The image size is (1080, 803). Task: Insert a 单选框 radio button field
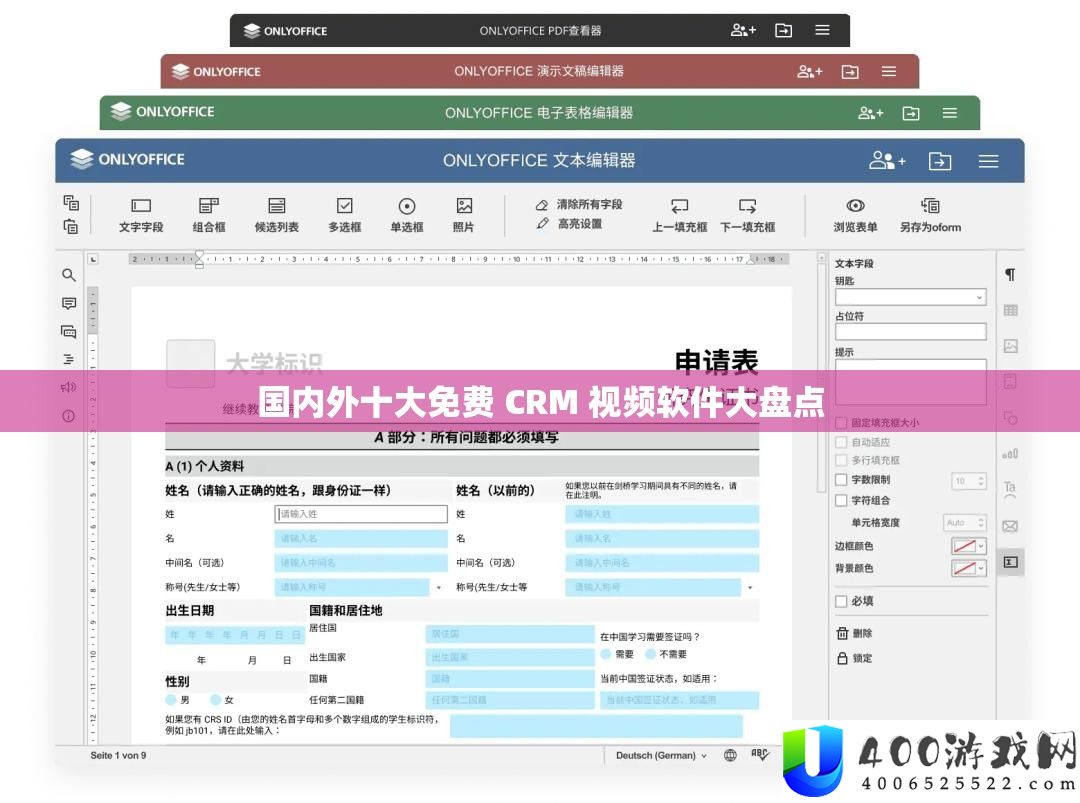406,216
